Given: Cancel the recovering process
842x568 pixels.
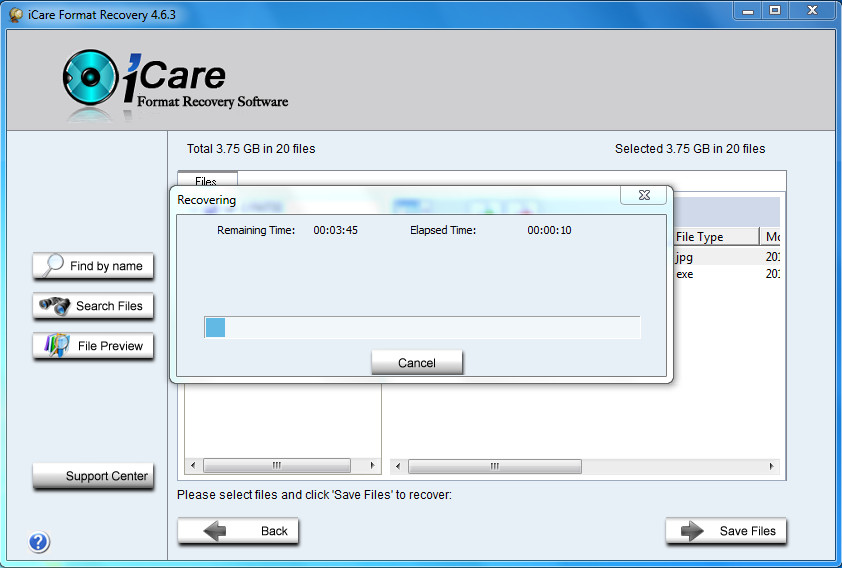Looking at the screenshot, I should click(417, 363).
